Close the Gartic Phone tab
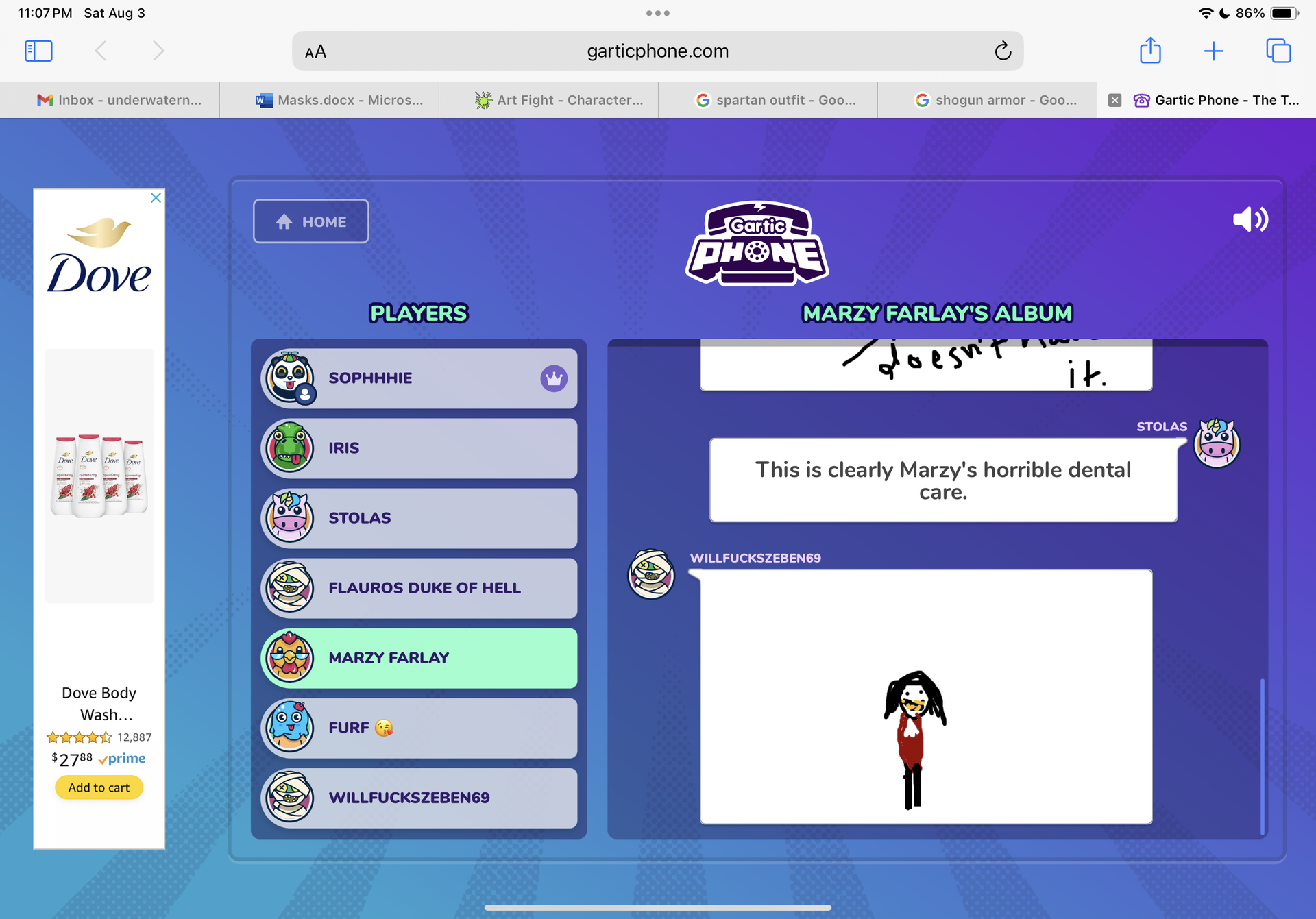The height and width of the screenshot is (919, 1316). click(1115, 100)
